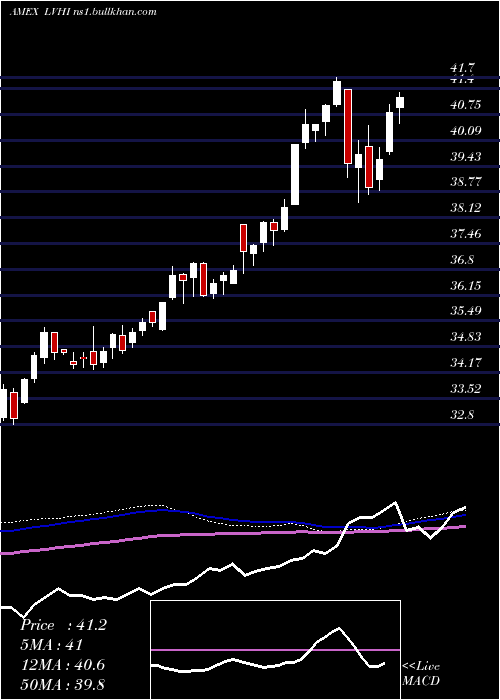Click the 38.77 price axis label
The image size is (500, 700).
click(466, 182)
